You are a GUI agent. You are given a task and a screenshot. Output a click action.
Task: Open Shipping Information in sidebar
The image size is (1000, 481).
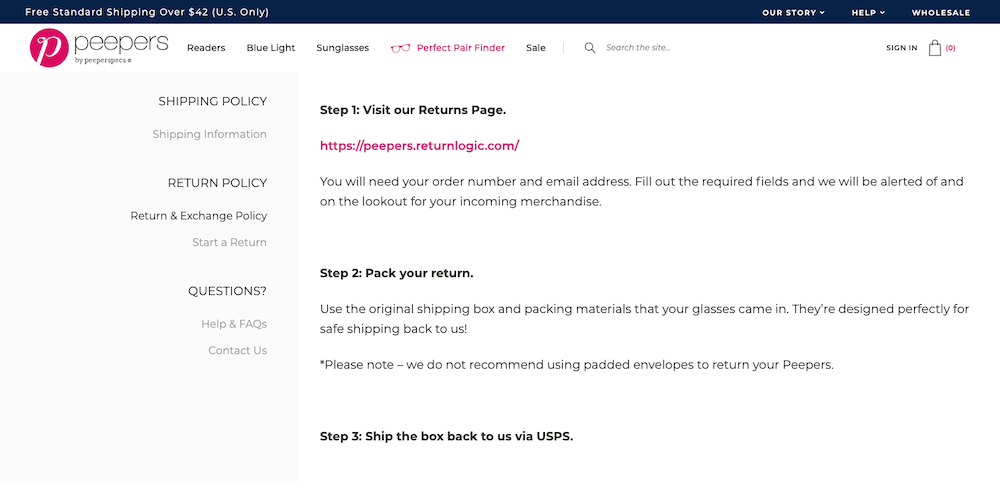tap(209, 134)
